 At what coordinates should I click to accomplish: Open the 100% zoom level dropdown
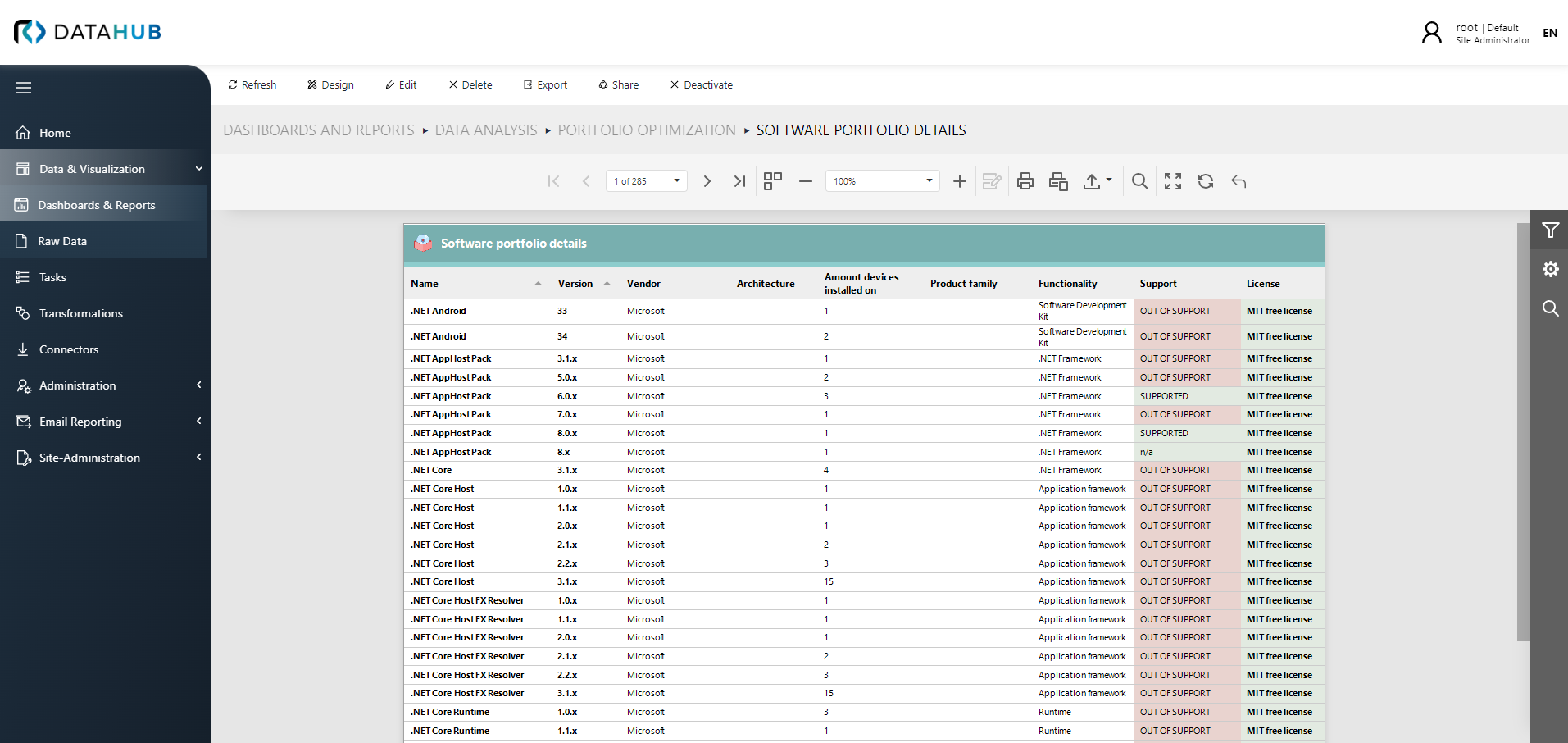click(x=929, y=181)
